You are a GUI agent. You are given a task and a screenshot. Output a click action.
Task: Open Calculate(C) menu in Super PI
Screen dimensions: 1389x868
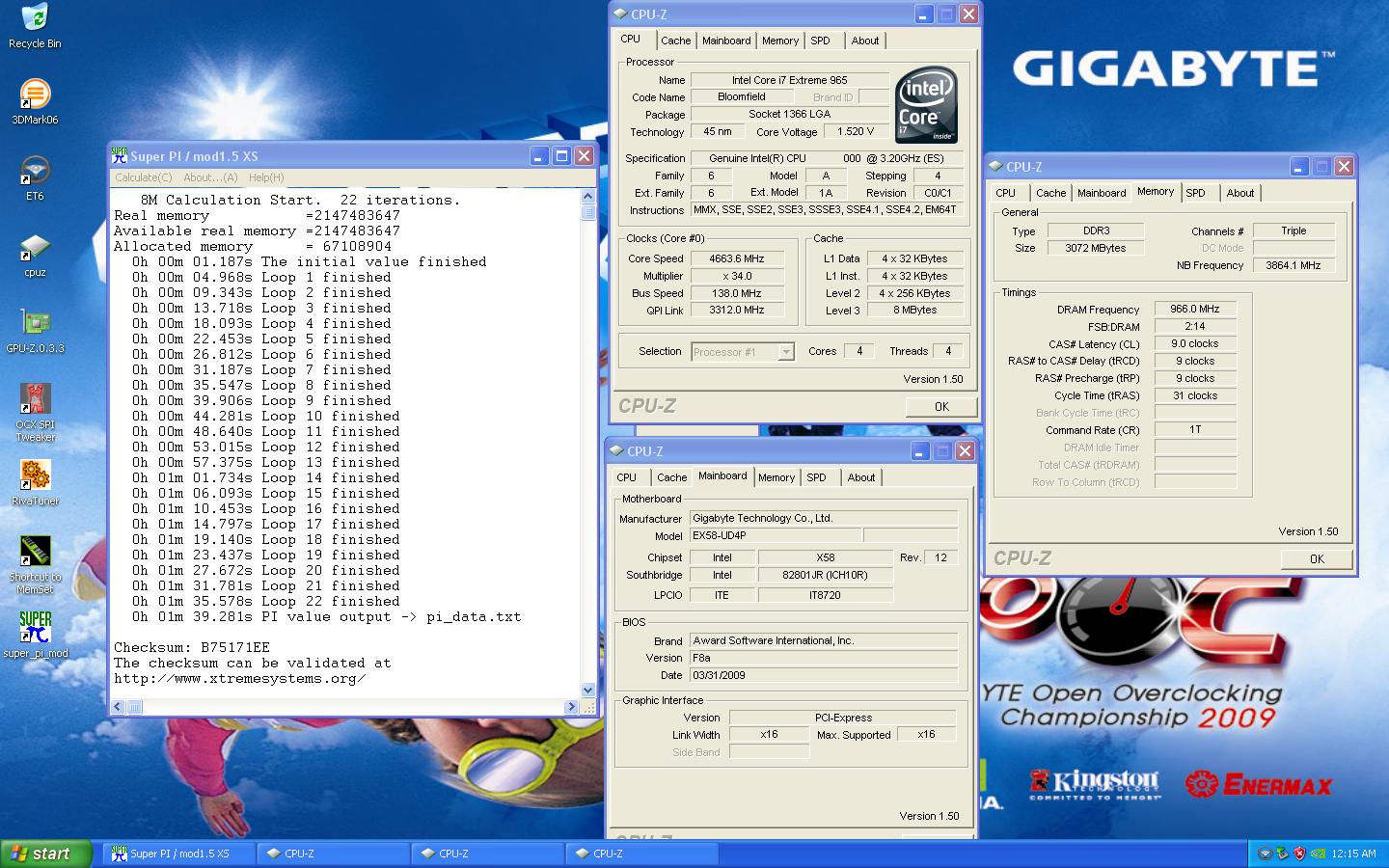(x=144, y=177)
